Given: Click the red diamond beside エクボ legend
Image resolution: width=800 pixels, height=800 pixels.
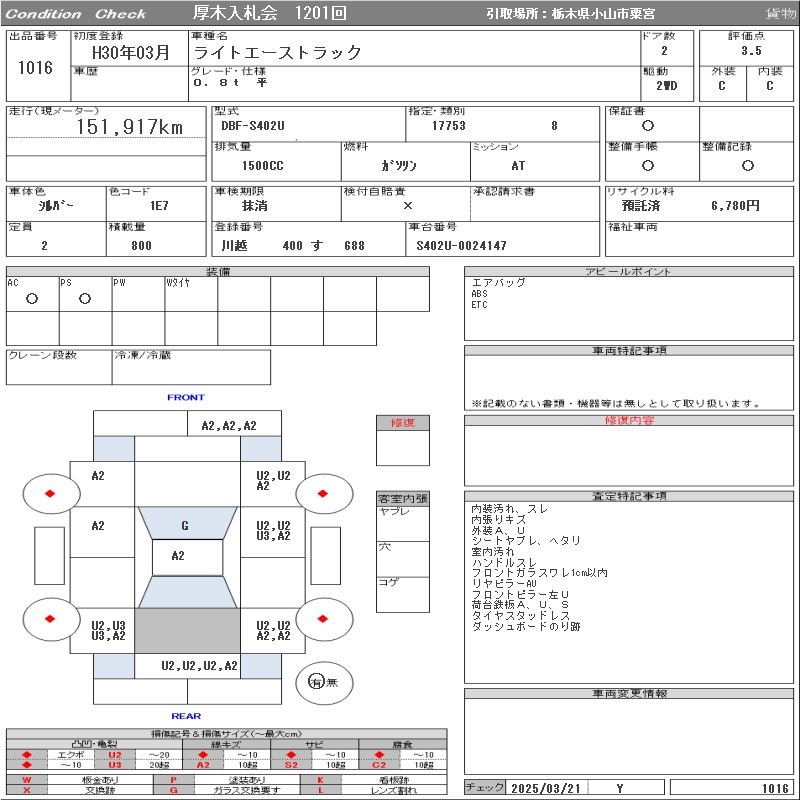Looking at the screenshot, I should [27, 755].
